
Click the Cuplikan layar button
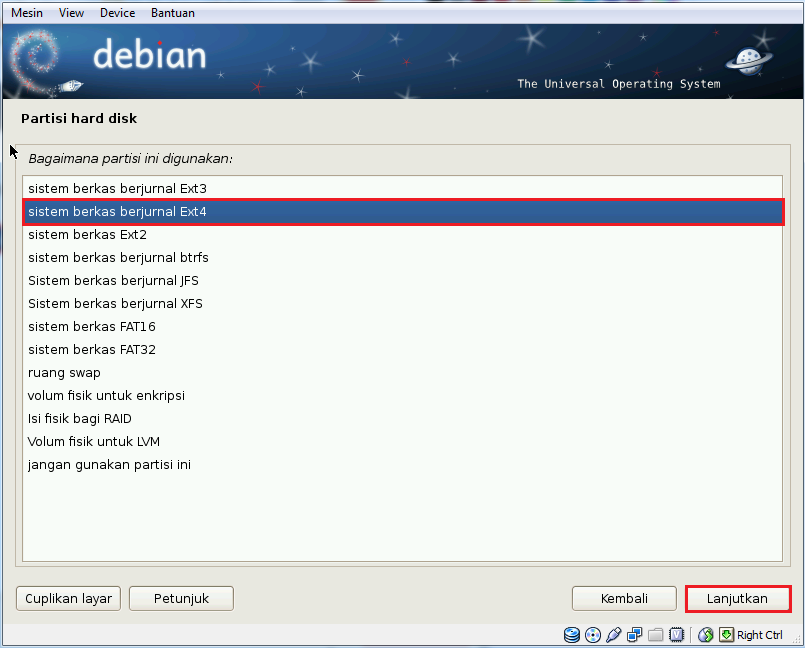(67, 598)
